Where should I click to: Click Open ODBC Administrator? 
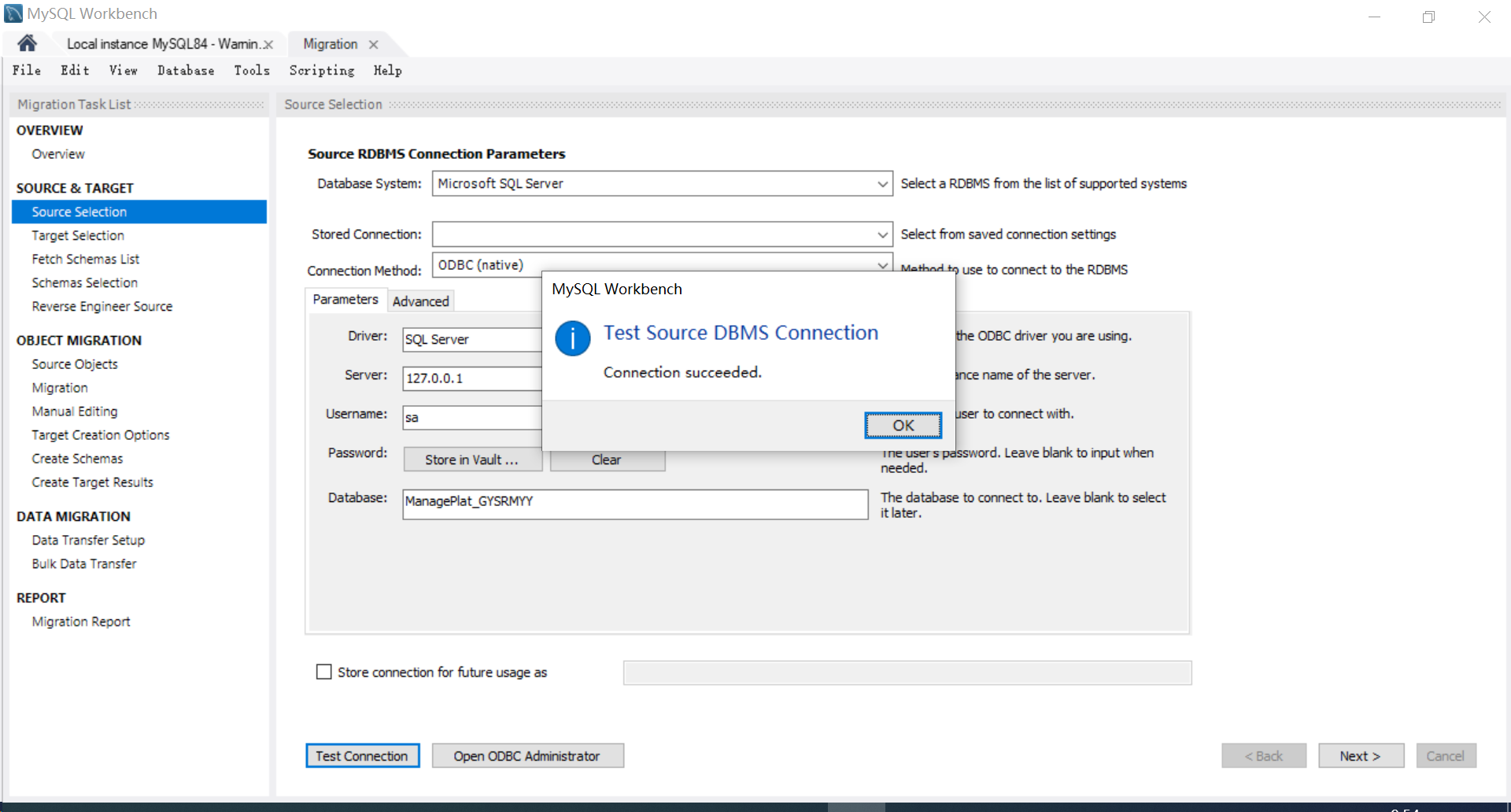tap(527, 756)
